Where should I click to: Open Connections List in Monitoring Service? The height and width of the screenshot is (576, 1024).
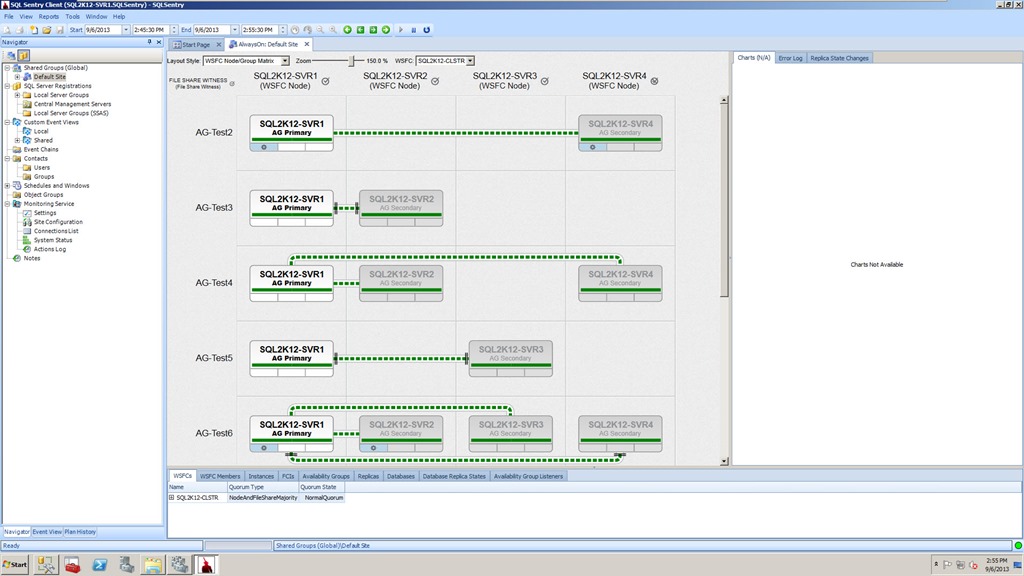56,231
